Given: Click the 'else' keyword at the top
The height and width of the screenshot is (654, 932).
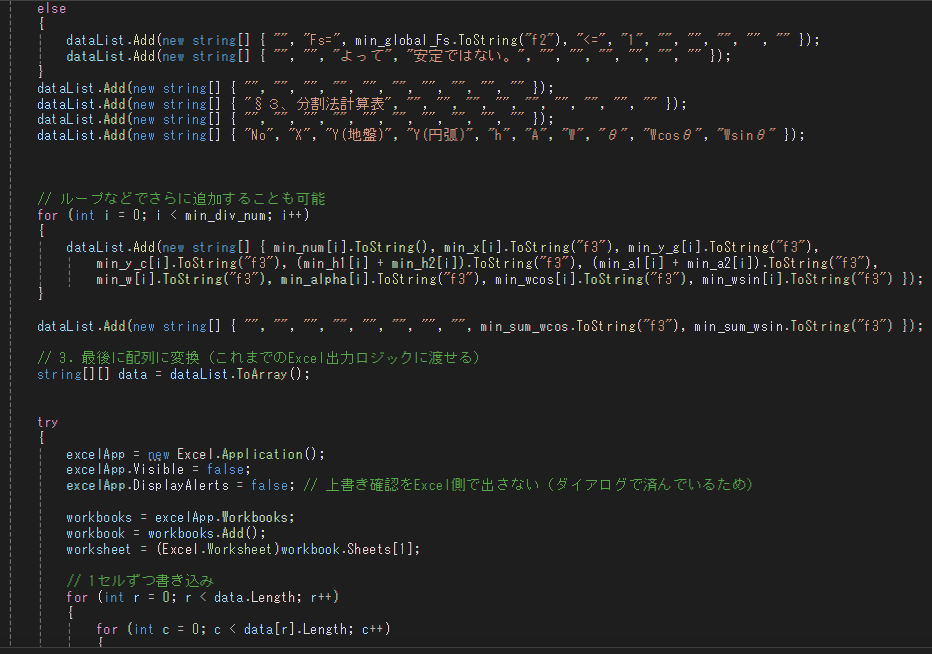Looking at the screenshot, I should pos(52,8).
